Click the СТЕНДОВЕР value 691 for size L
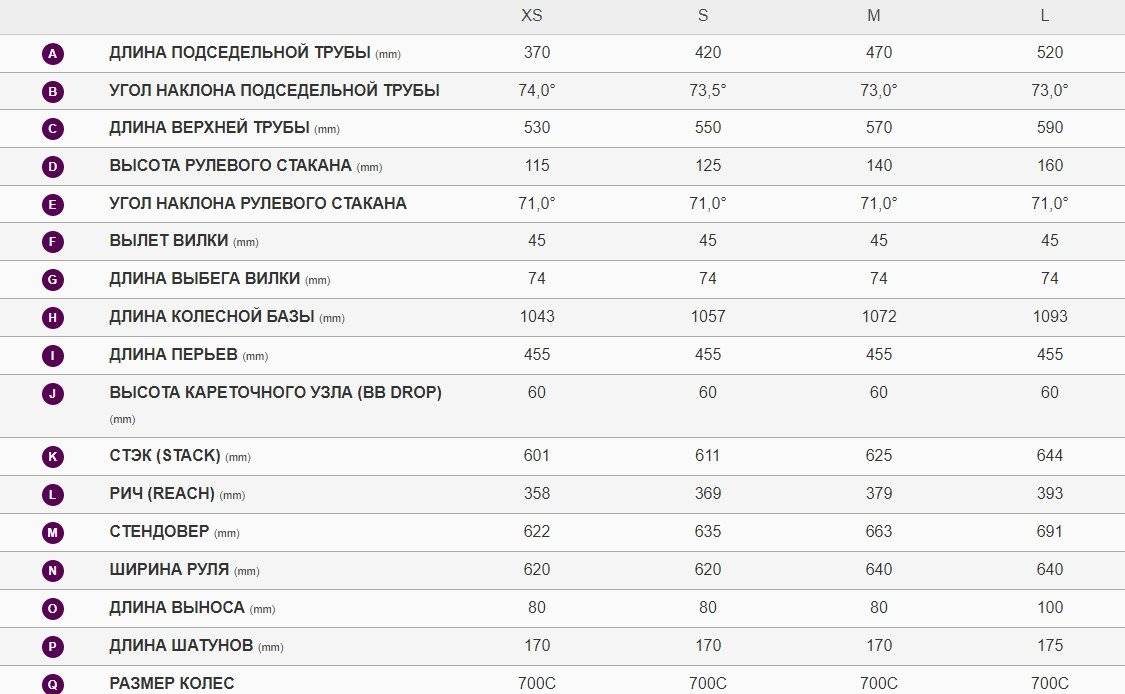The image size is (1125, 694). (x=1050, y=532)
